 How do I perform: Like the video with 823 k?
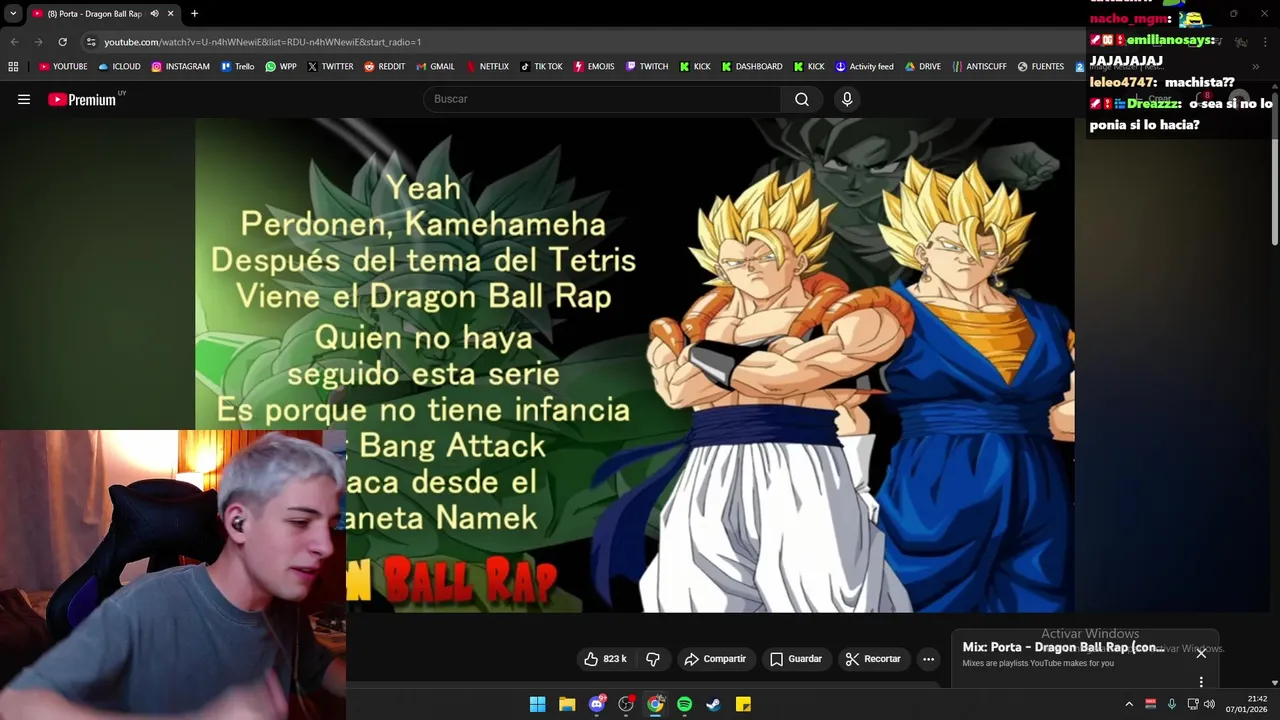click(x=605, y=659)
